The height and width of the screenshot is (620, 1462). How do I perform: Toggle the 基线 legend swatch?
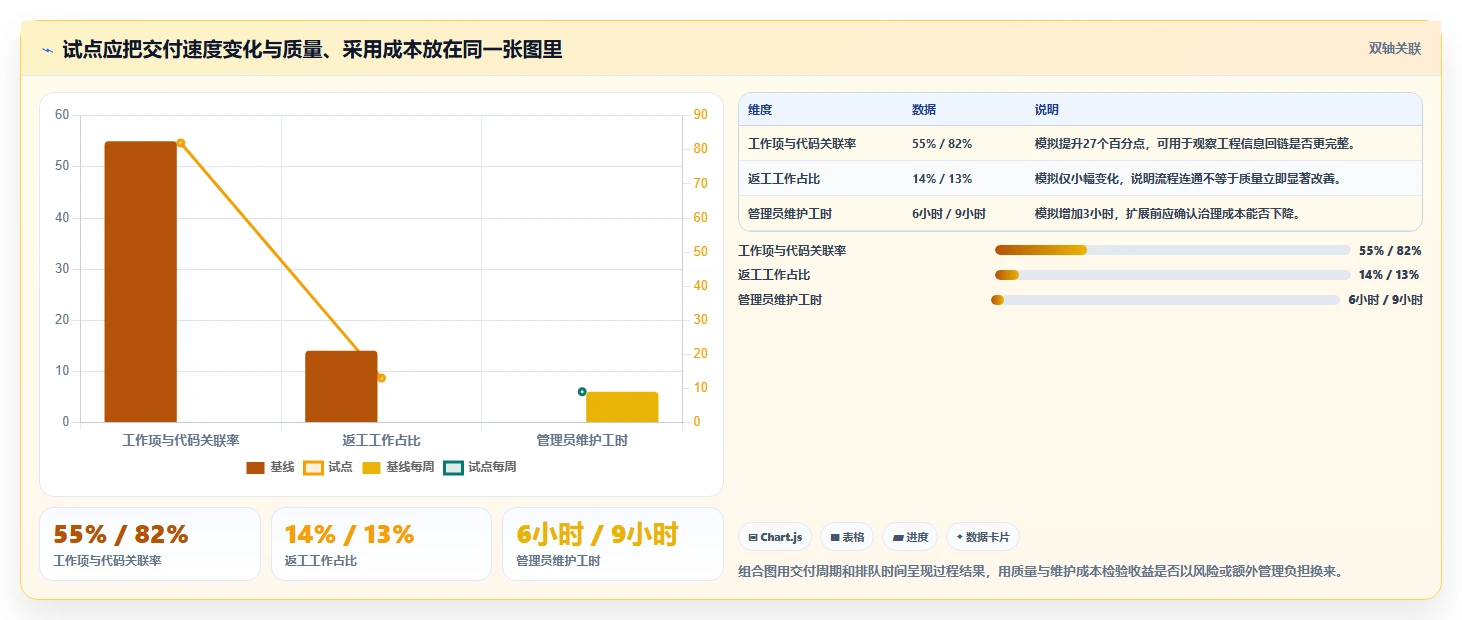point(256,467)
